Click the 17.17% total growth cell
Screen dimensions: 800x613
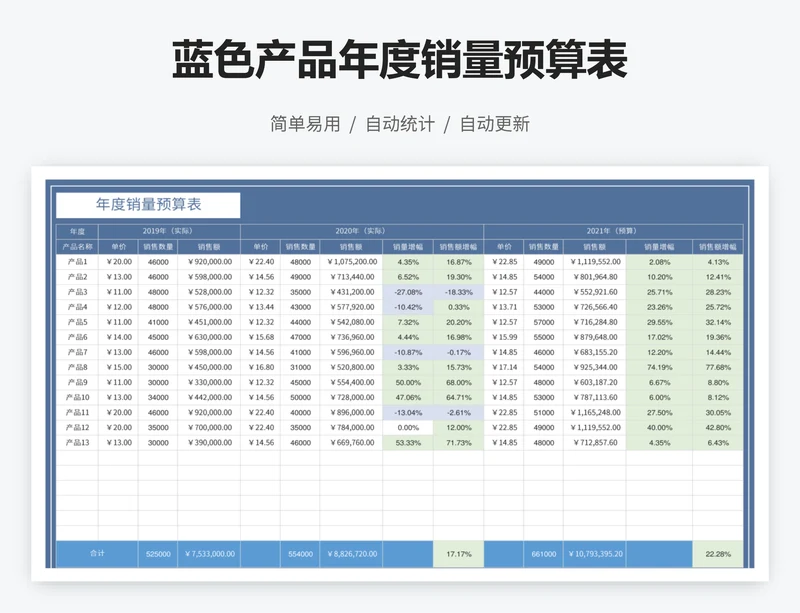point(458,554)
